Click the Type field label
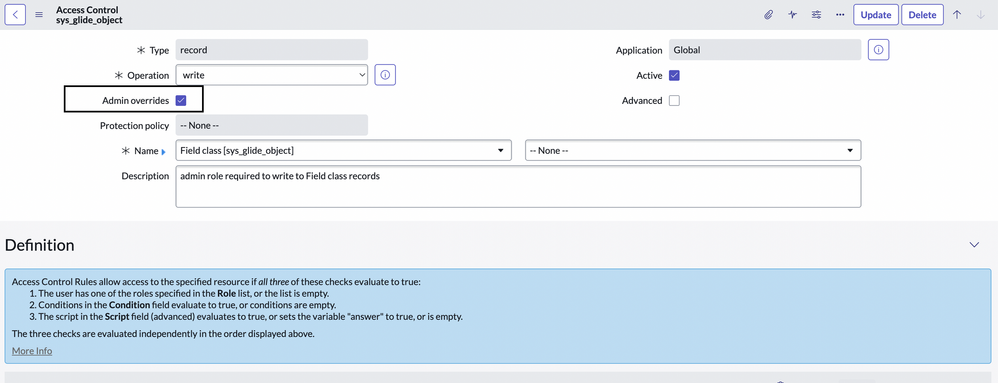 (x=159, y=50)
